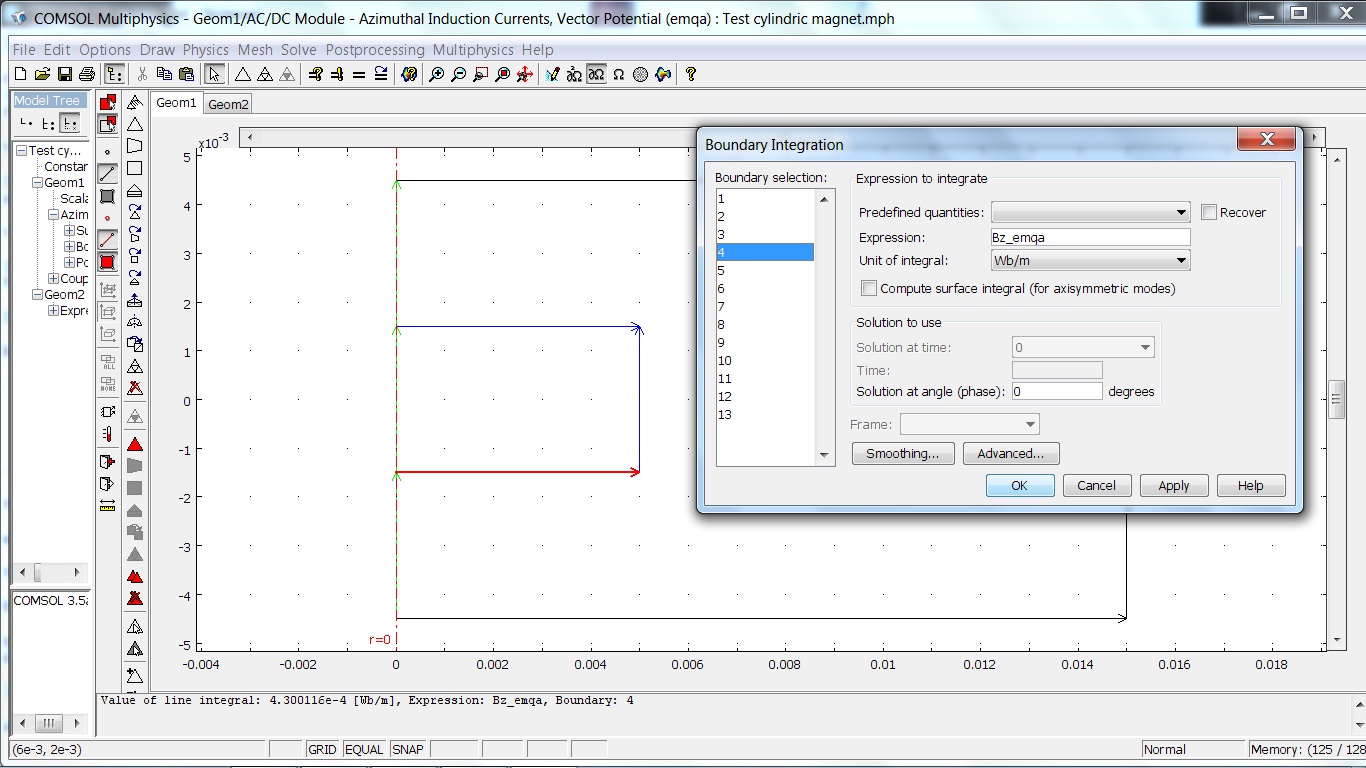Screen dimensions: 1366x768
Task: Click the Cancel button
Action: pos(1096,485)
